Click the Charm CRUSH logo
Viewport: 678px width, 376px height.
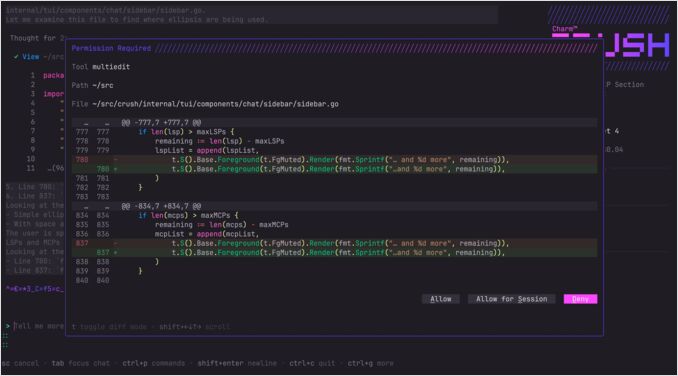click(x=610, y=42)
